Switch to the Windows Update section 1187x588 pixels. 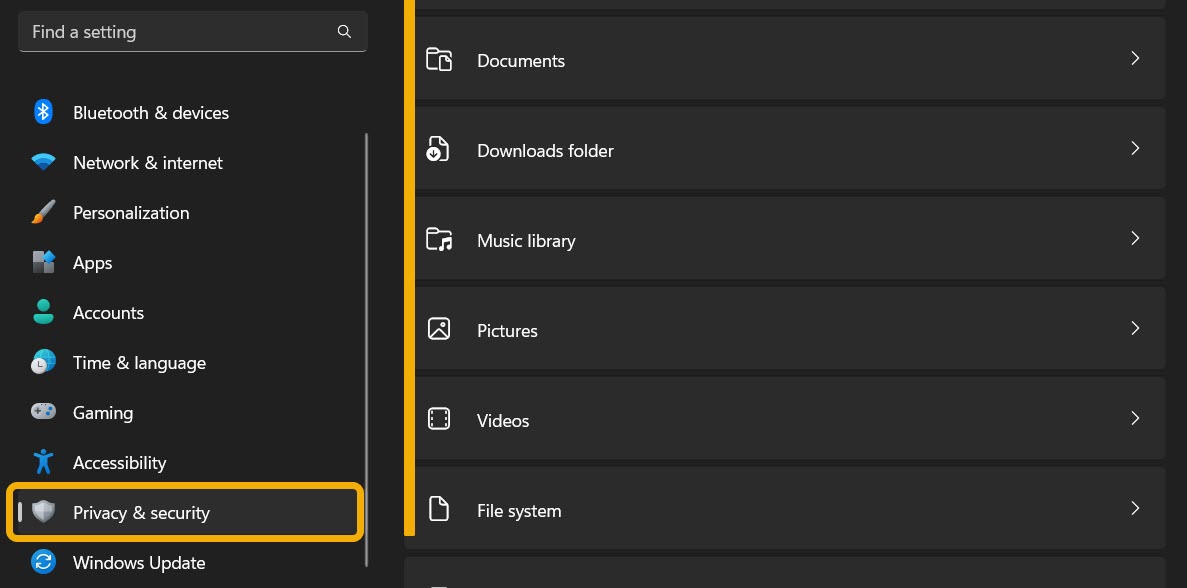[138, 562]
